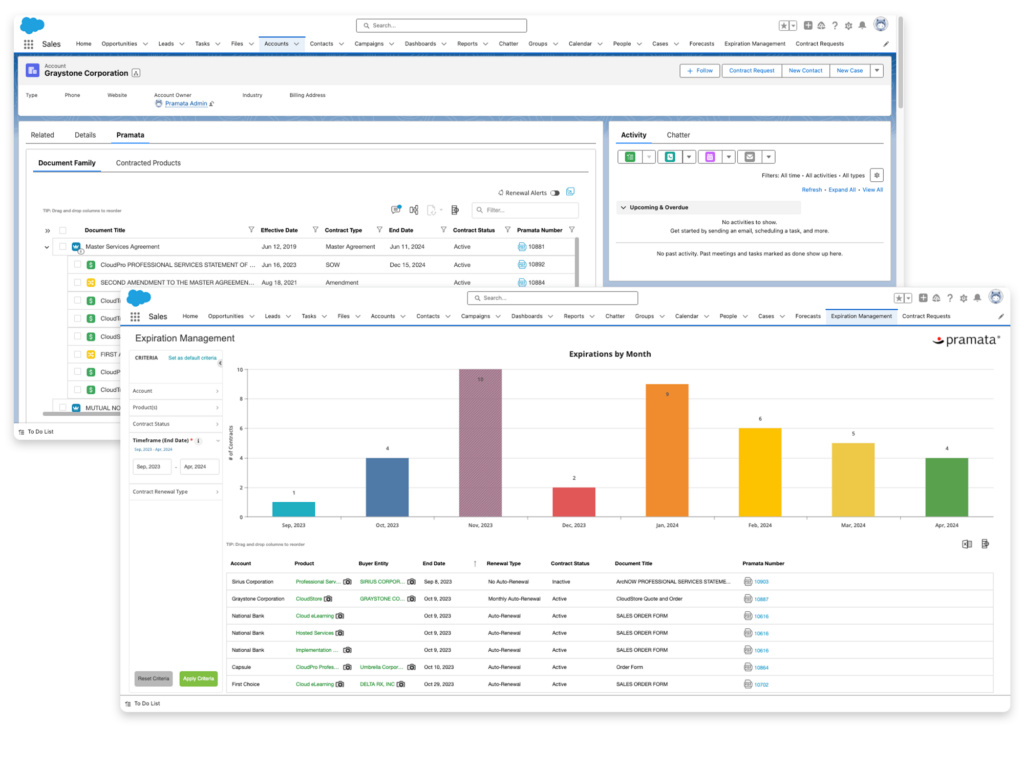Click the edit navigation pencil in Graystone account window
The image size is (1024, 768).
tap(886, 44)
